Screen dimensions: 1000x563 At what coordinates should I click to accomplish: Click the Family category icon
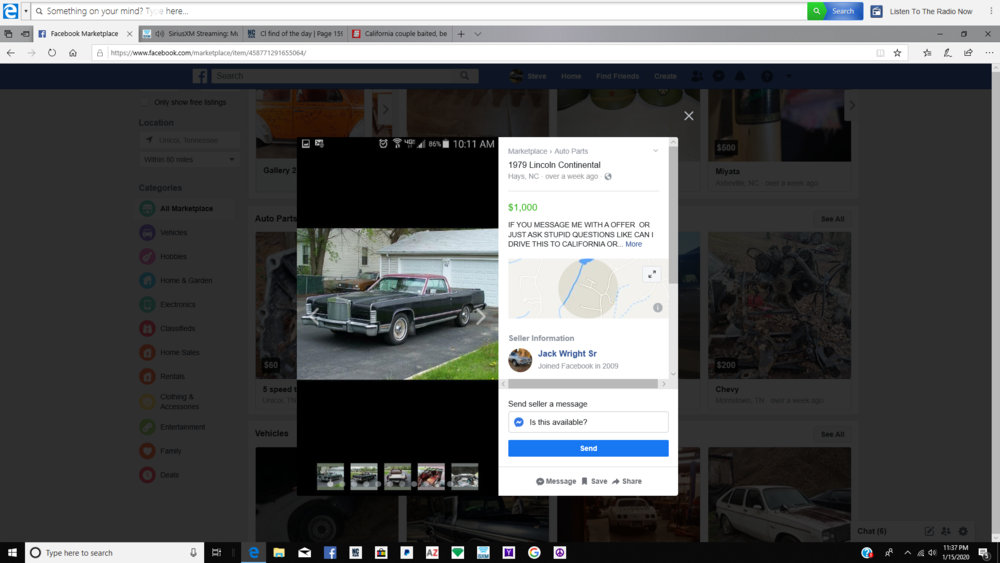[147, 451]
